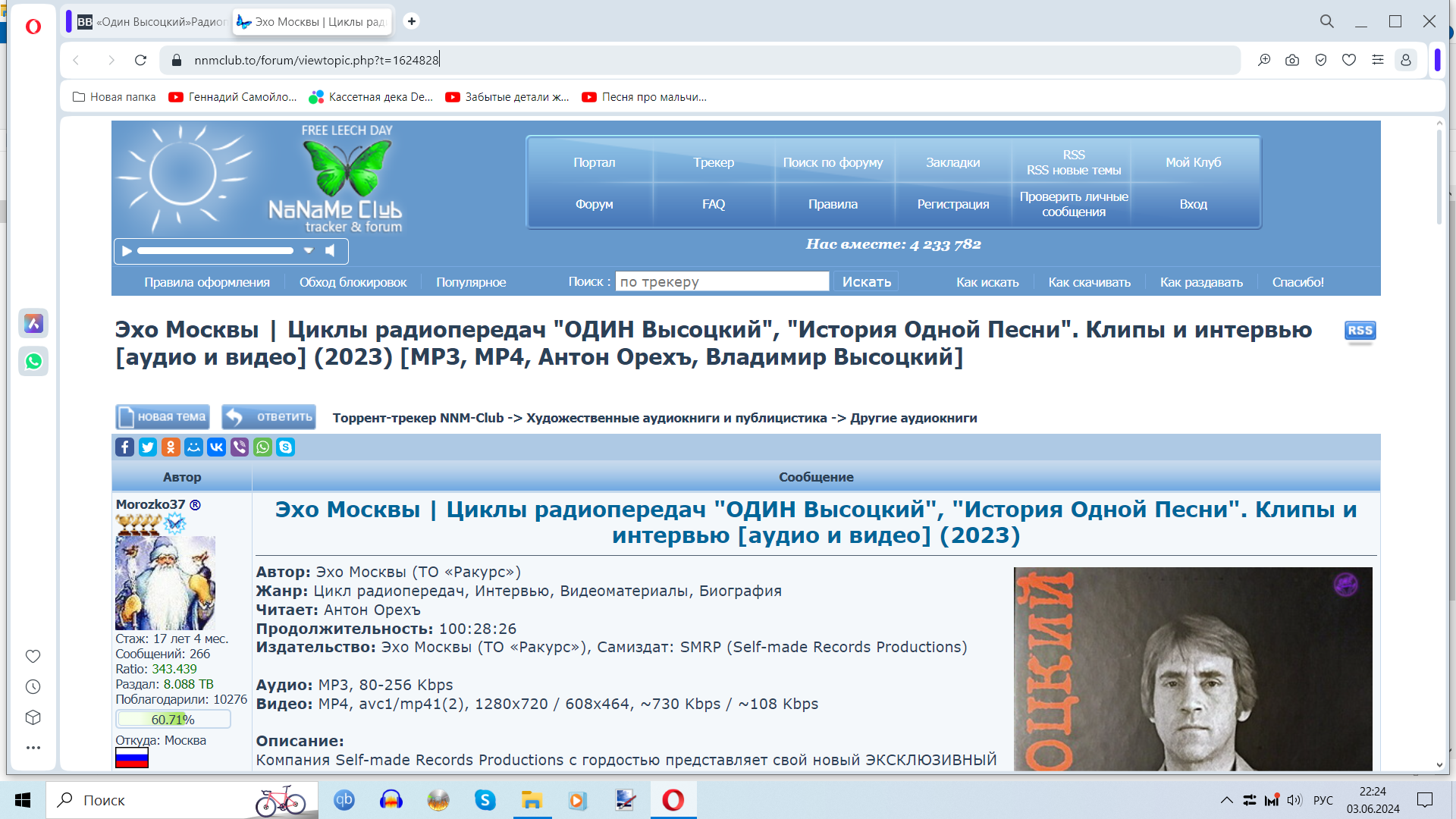Click Обход блокировок link
Viewport: 1456px width, 819px height.
point(353,282)
